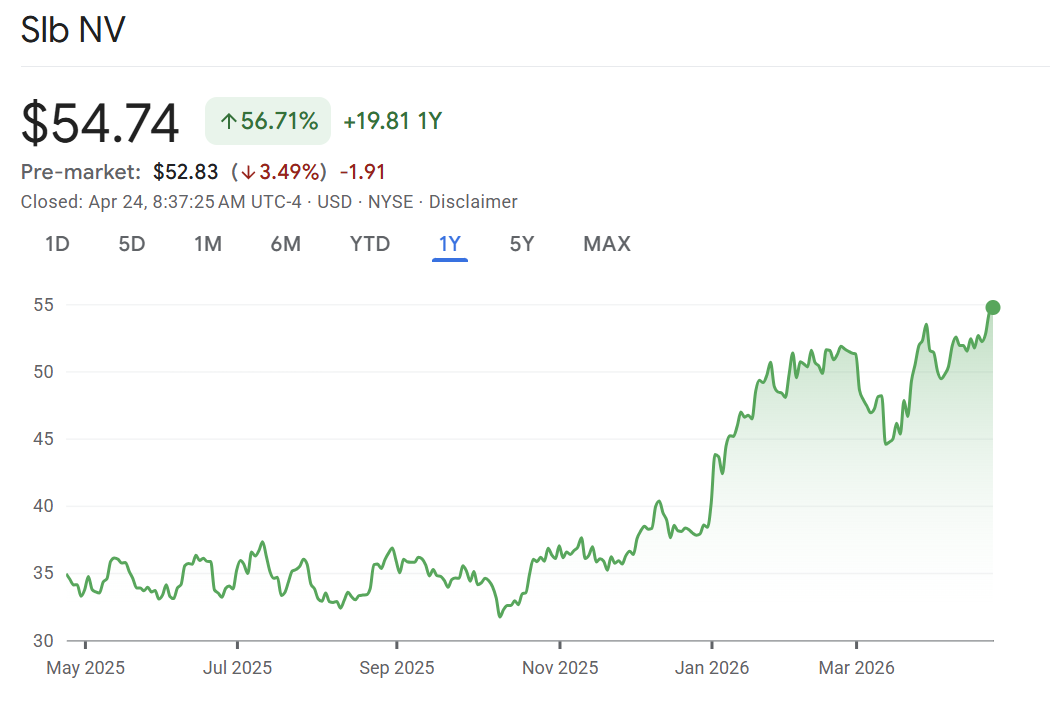Image resolution: width=1050 pixels, height=706 pixels.
Task: Show the MAX time range
Action: pos(607,244)
